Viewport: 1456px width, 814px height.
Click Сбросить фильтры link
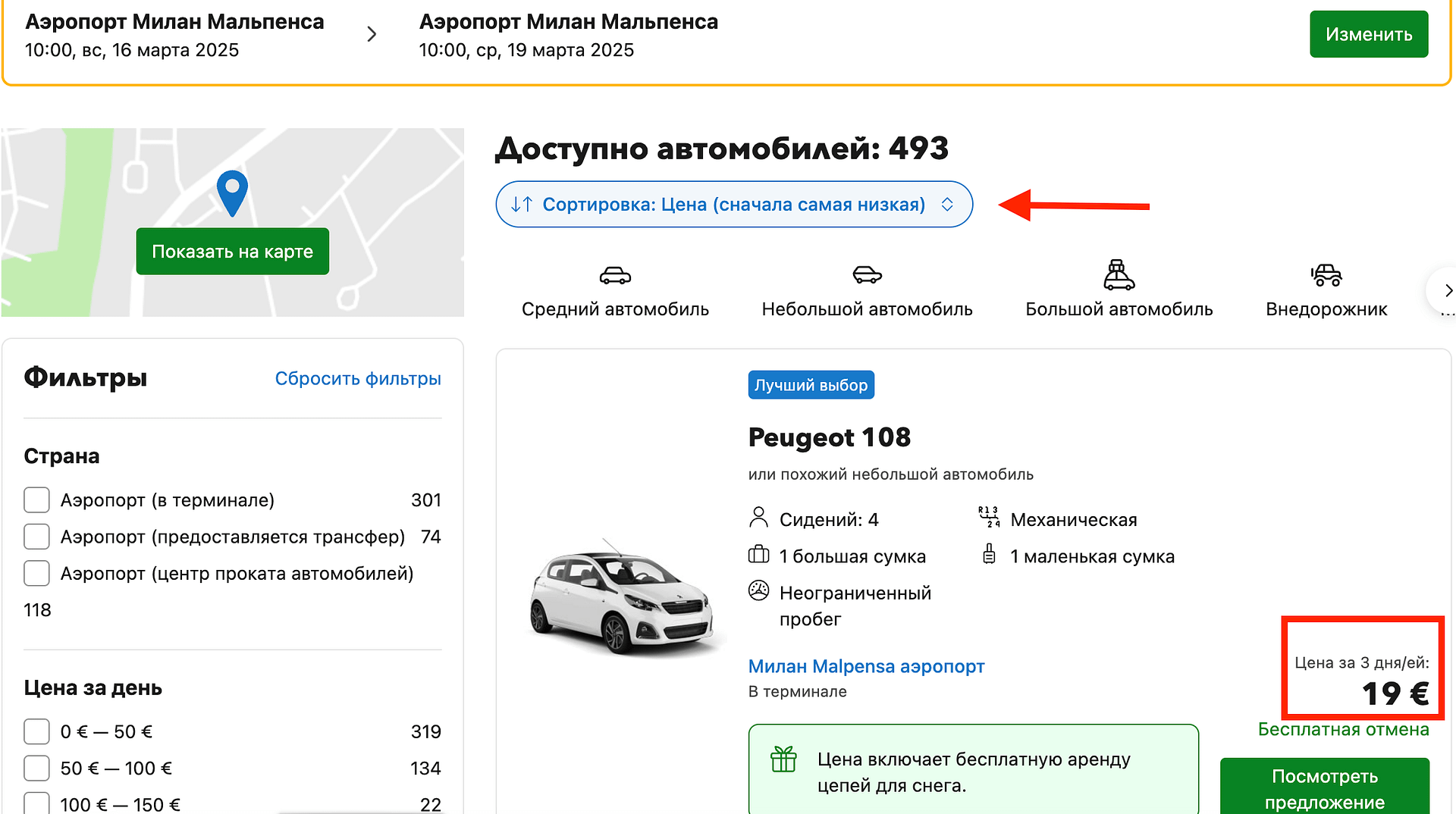[x=357, y=378]
